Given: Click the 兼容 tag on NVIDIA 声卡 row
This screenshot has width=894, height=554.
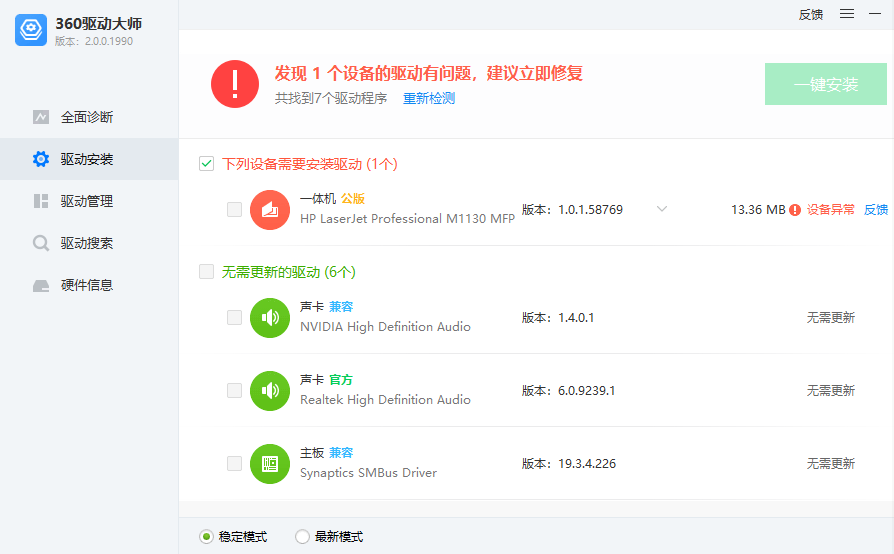Looking at the screenshot, I should tap(341, 307).
